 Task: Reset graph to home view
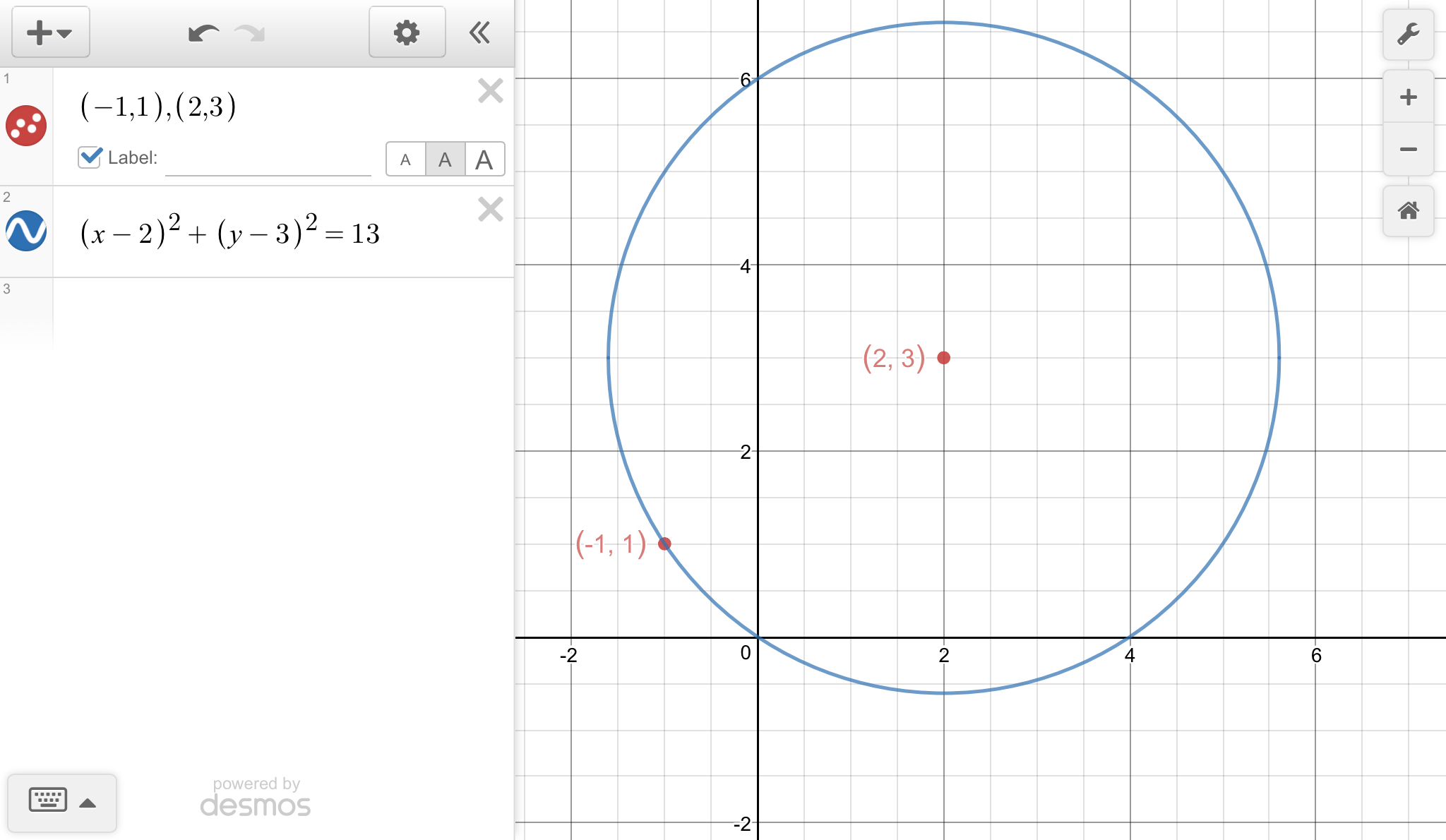pos(1408,210)
